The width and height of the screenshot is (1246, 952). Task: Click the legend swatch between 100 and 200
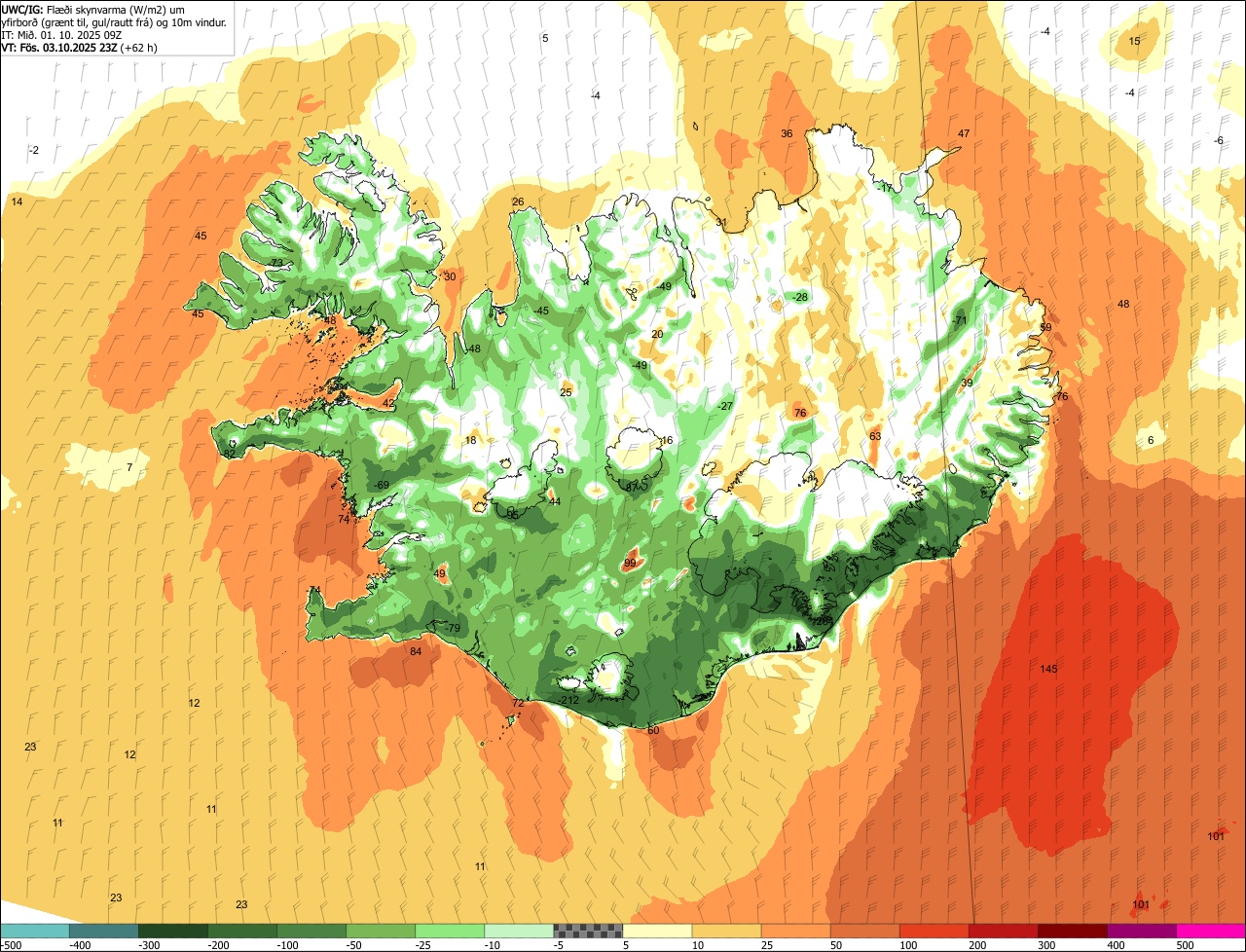934,931
